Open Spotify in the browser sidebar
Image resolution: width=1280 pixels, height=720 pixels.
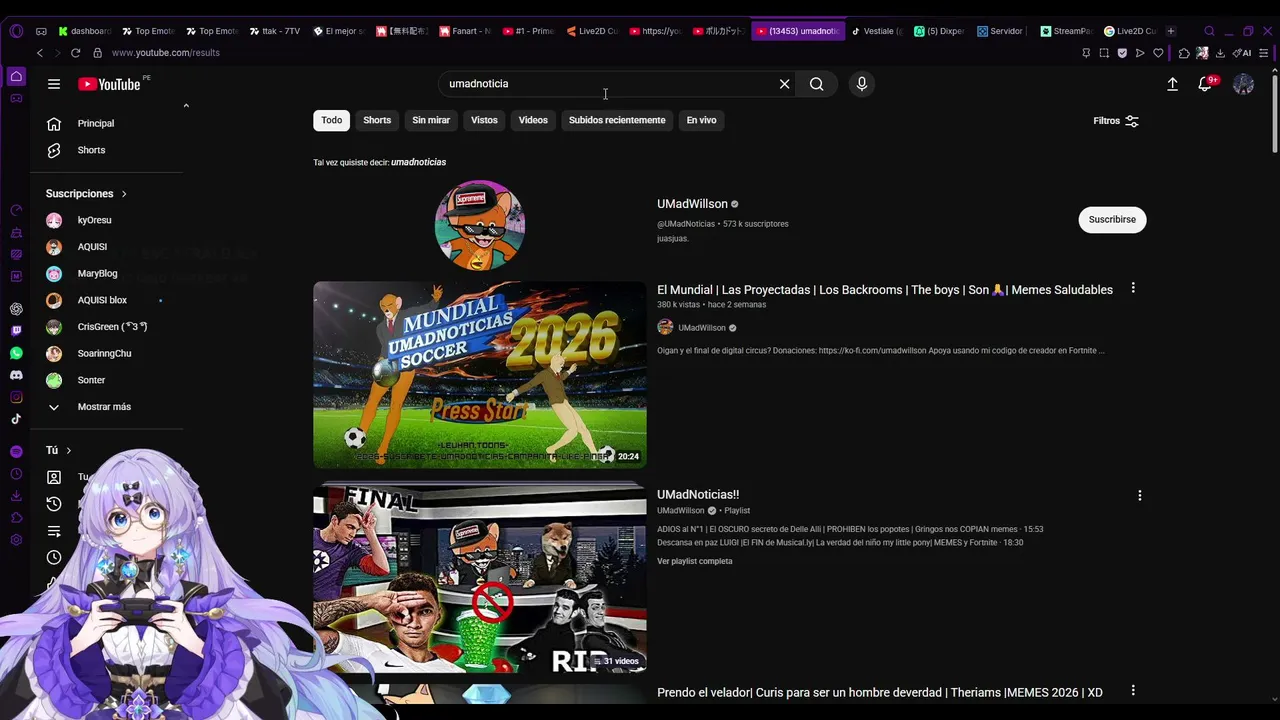(16, 452)
